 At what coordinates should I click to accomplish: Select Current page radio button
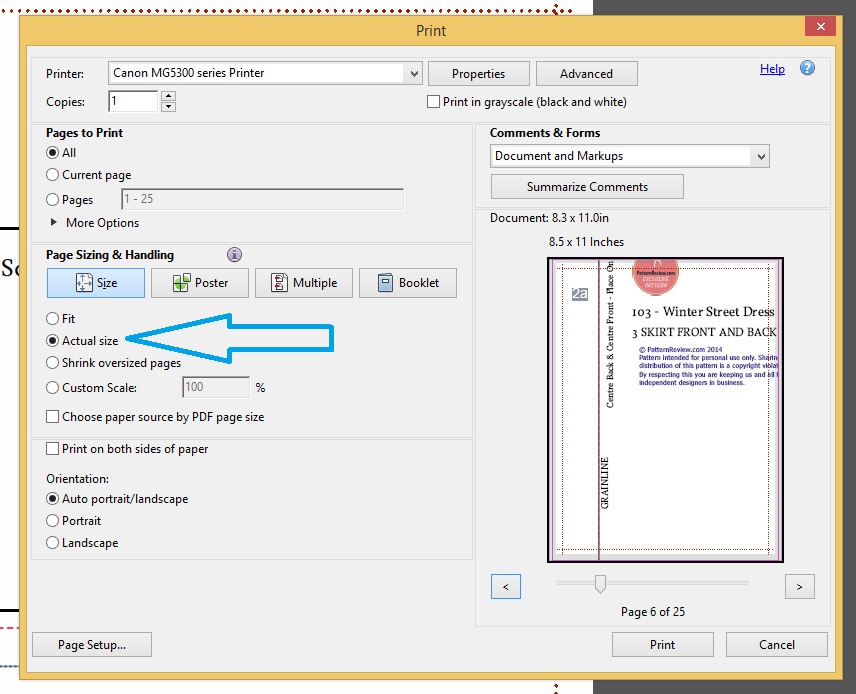click(x=52, y=175)
